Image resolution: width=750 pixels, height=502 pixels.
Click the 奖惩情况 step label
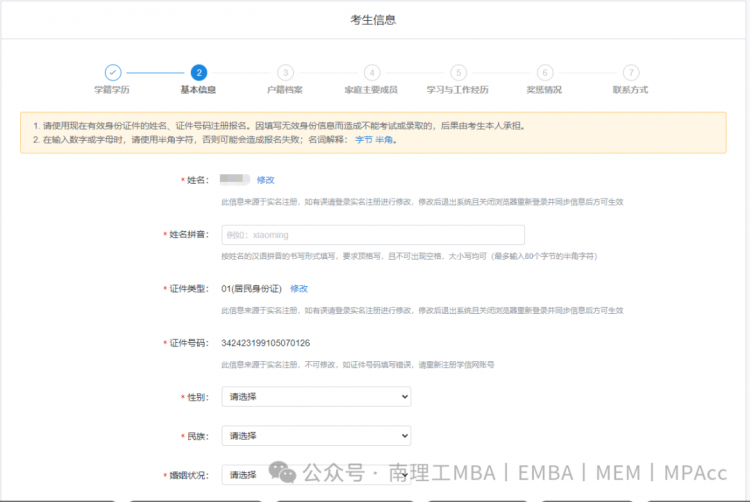[544, 90]
